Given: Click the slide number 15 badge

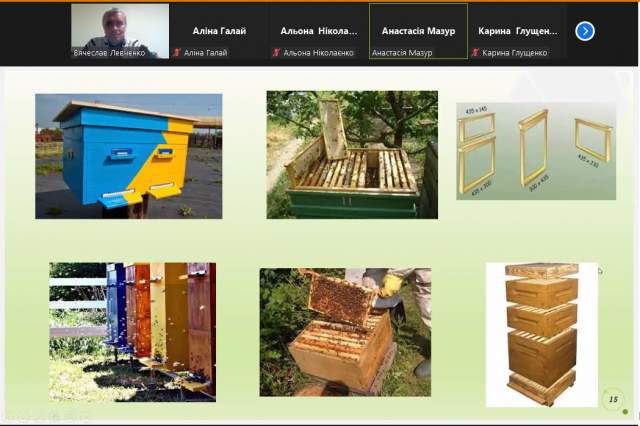Looking at the screenshot, I should coord(613,399).
